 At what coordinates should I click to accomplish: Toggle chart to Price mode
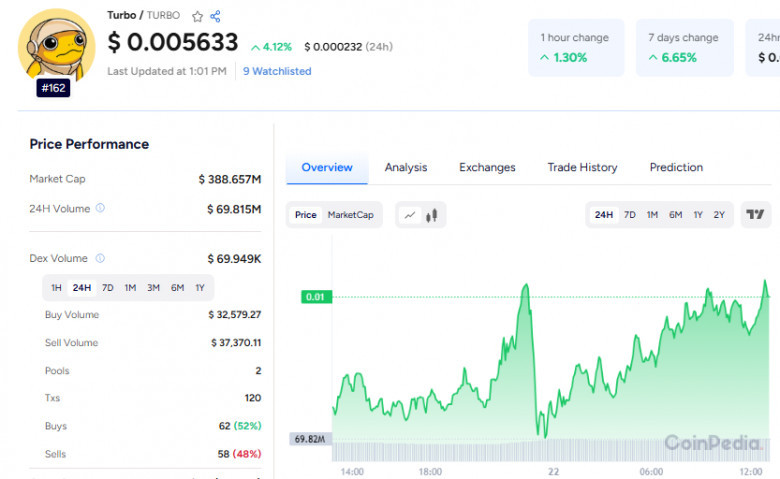coord(305,215)
